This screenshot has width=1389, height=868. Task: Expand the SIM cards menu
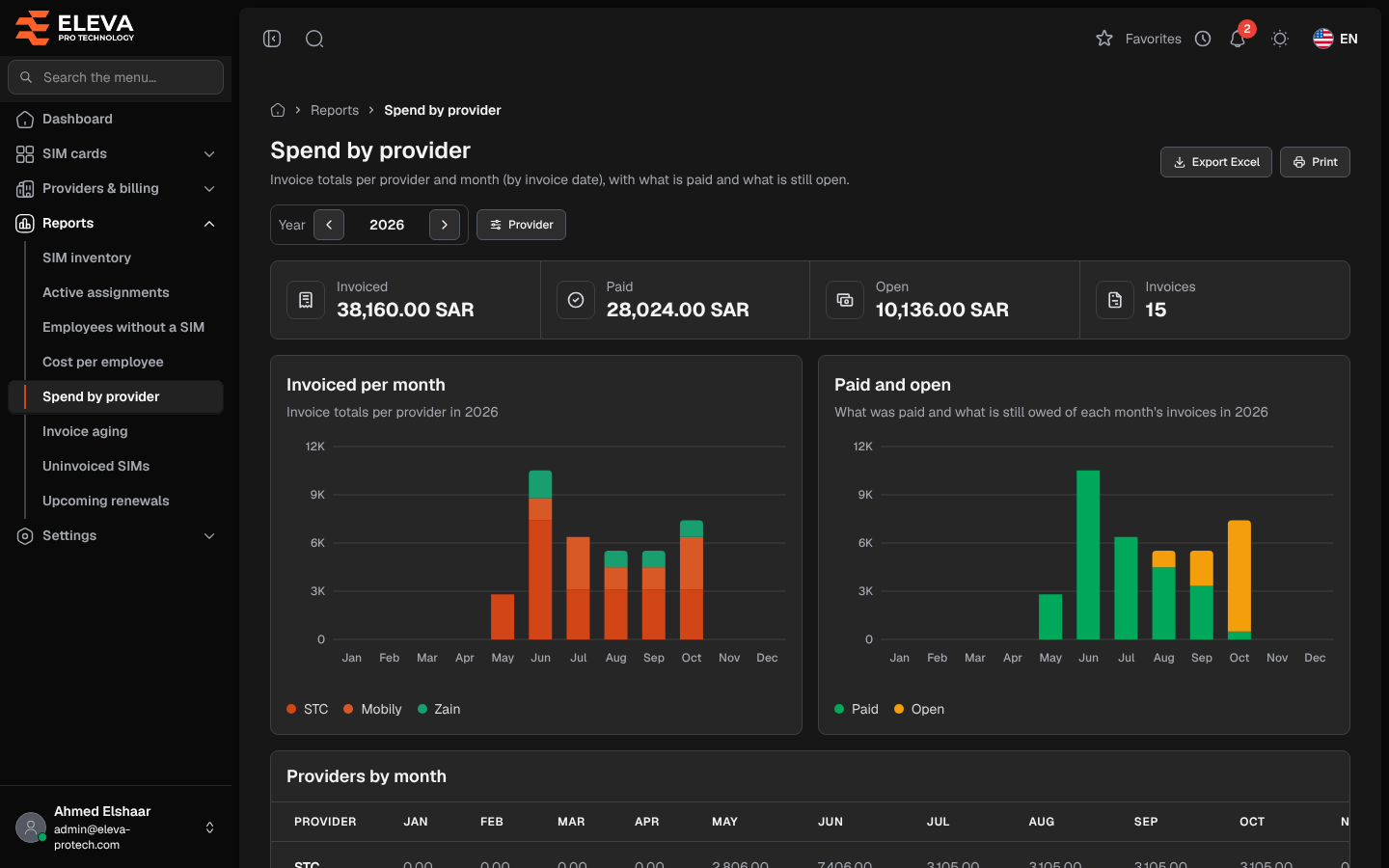[x=116, y=153]
